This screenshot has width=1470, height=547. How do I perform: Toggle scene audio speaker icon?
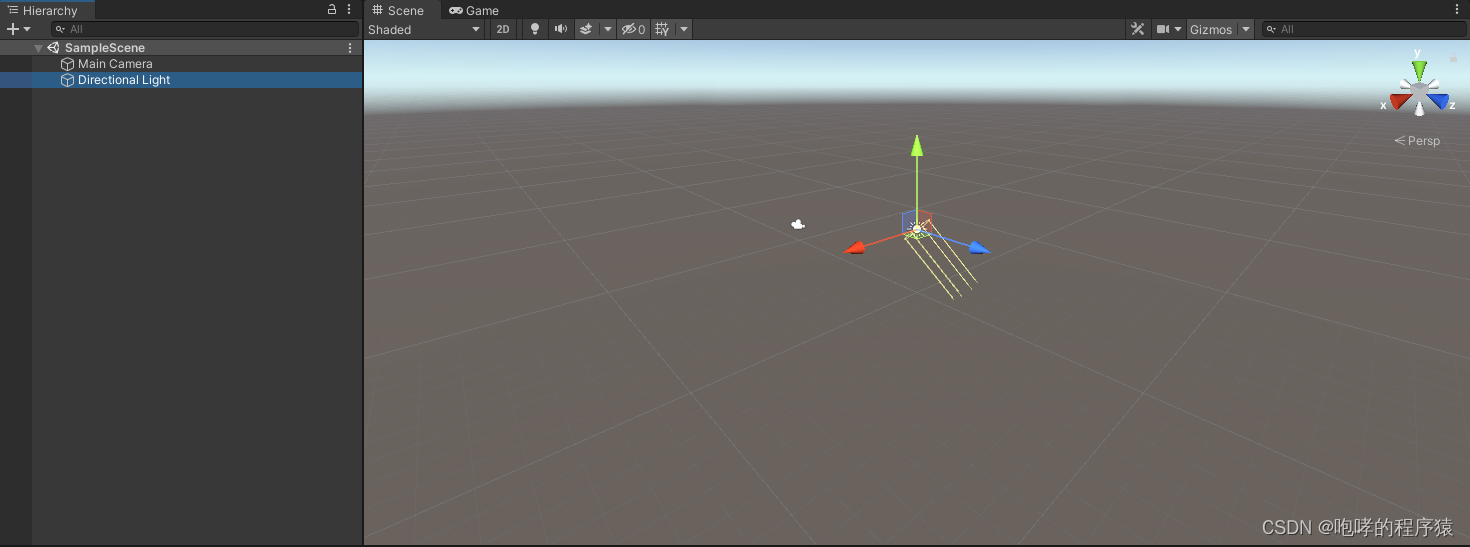[560, 29]
